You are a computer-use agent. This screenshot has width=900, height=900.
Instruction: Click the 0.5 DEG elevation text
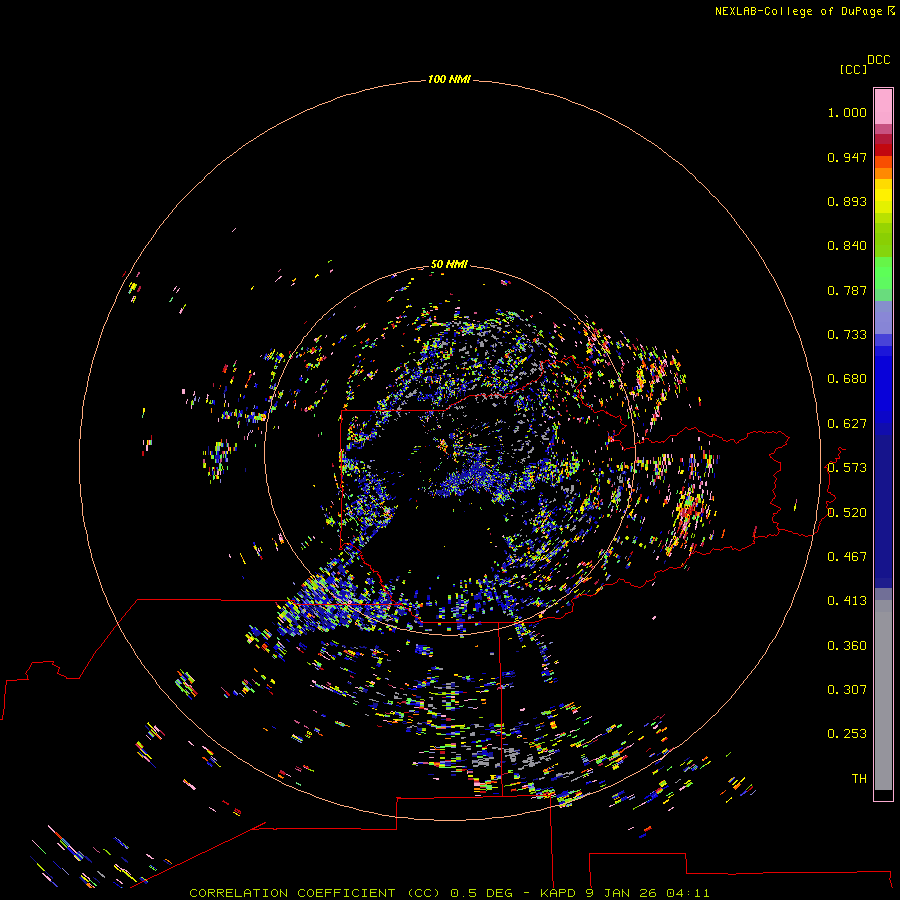pyautogui.click(x=481, y=893)
